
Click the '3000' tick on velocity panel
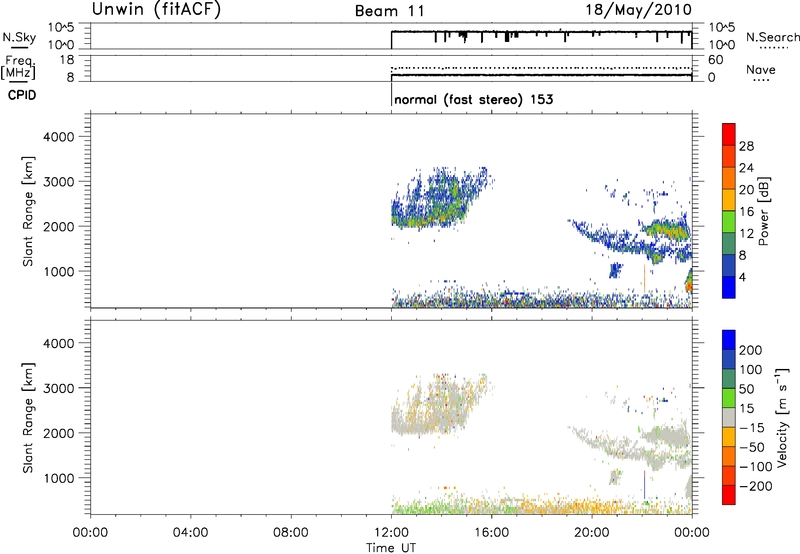click(x=58, y=388)
